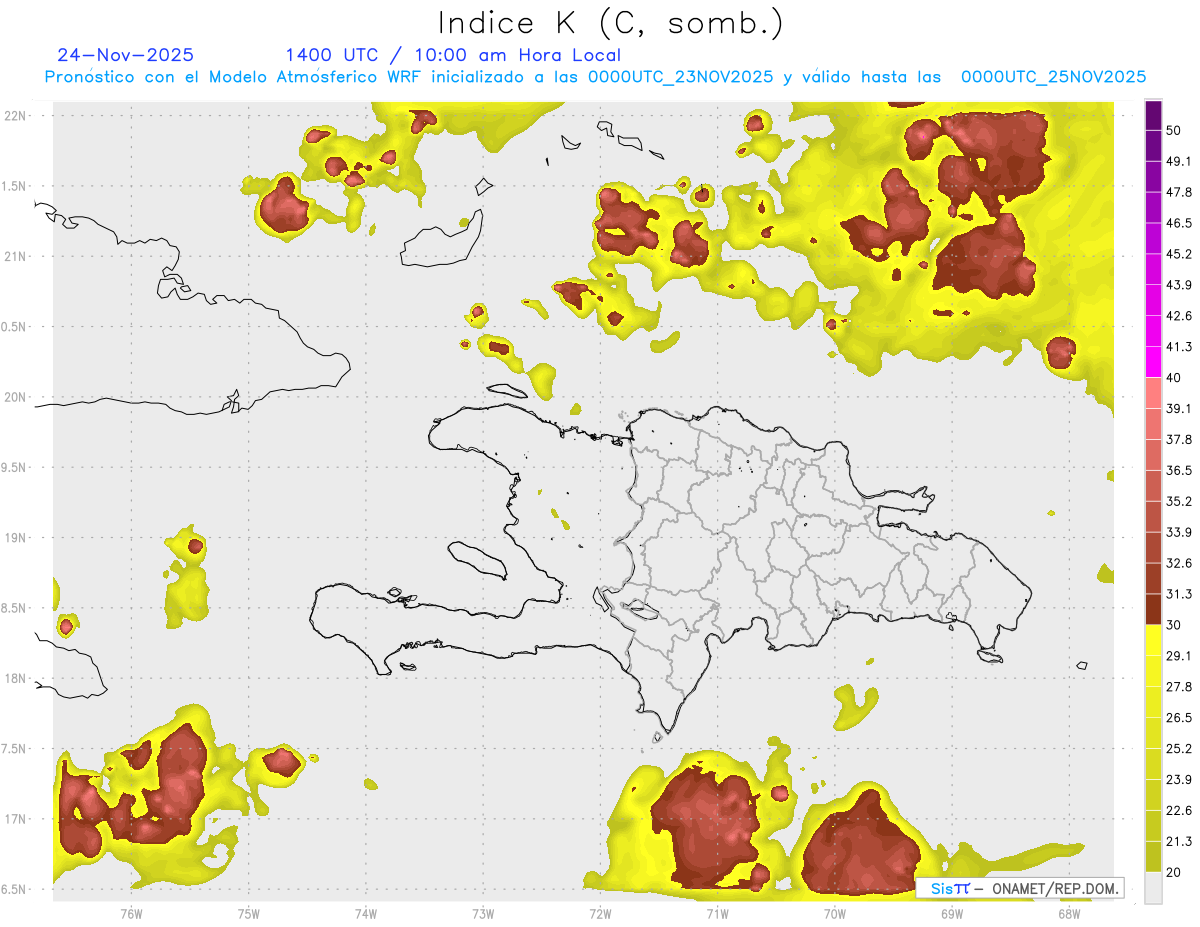Click the "68W" longitude axis label

pos(1068,913)
